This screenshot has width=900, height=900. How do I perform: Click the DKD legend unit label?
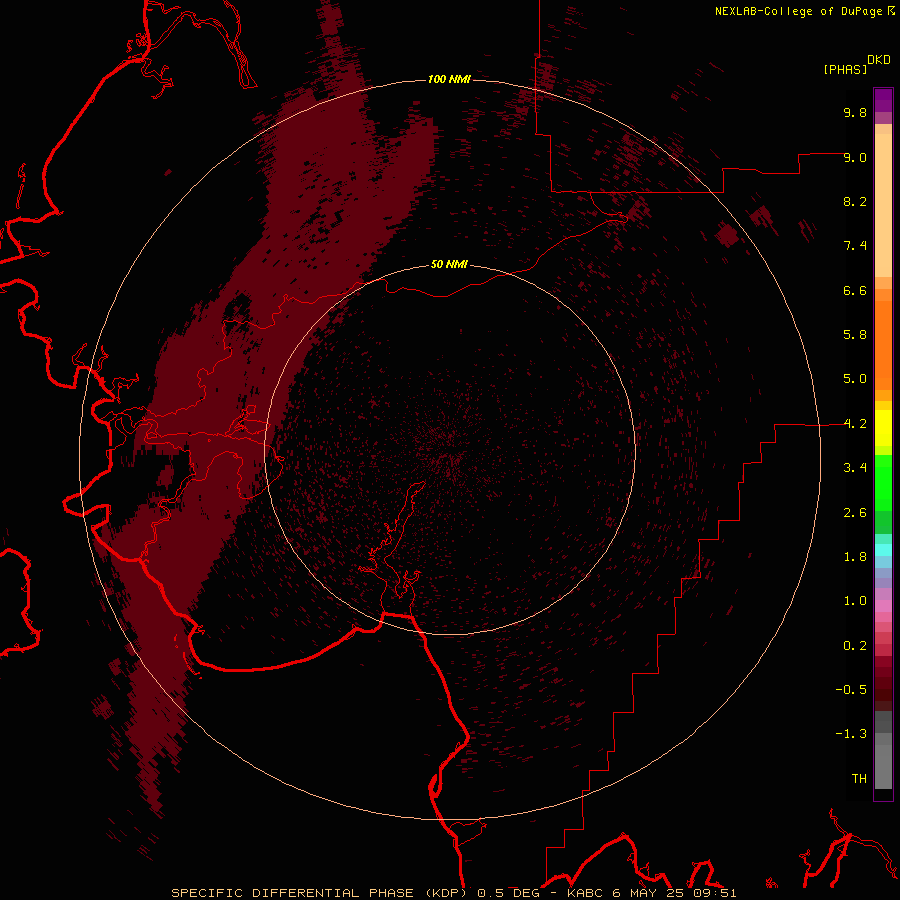(879, 60)
